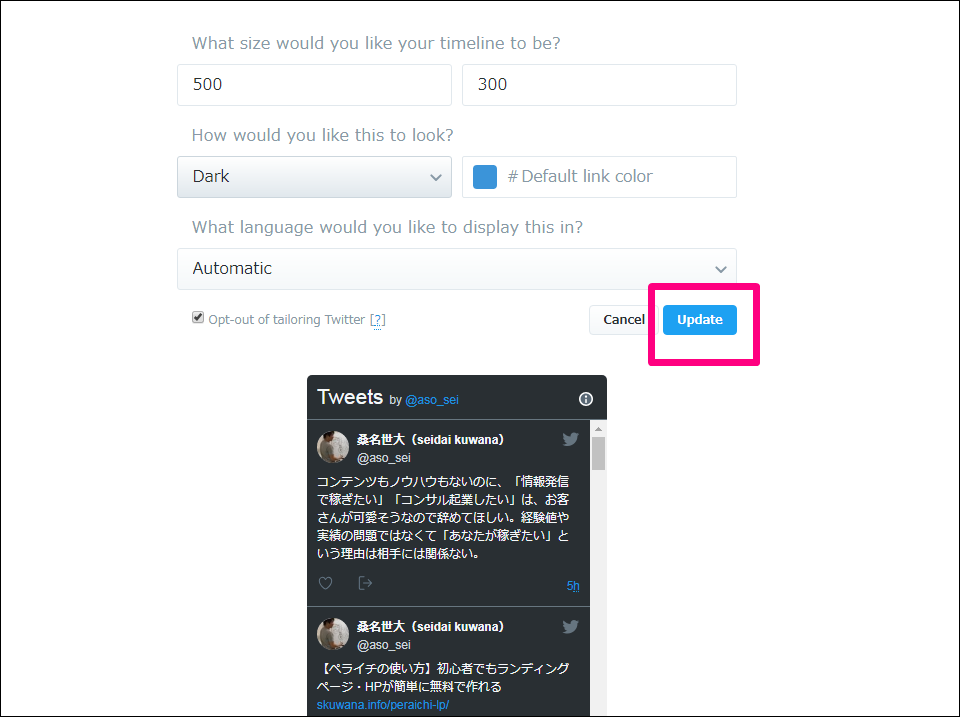960x717 pixels.
Task: Click the Update button
Action: click(x=699, y=320)
